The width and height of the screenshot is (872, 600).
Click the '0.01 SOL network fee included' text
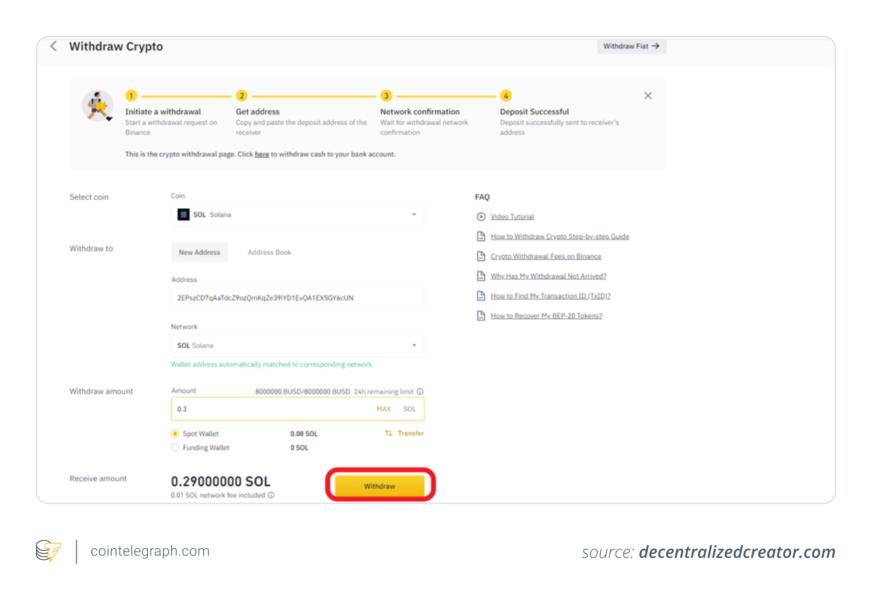218,495
